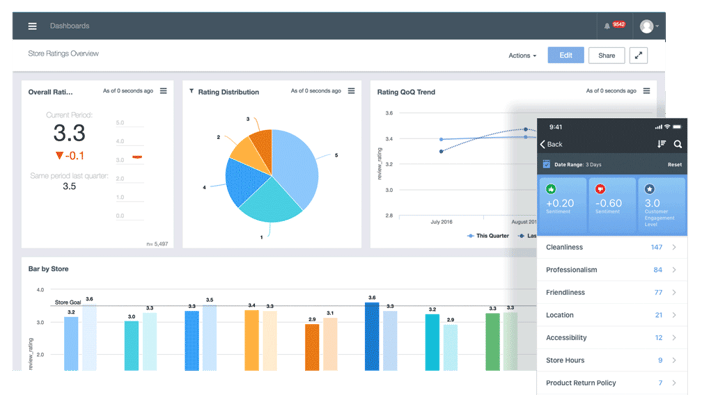
Task: Open the Store Hours row
Action: [x=612, y=360]
